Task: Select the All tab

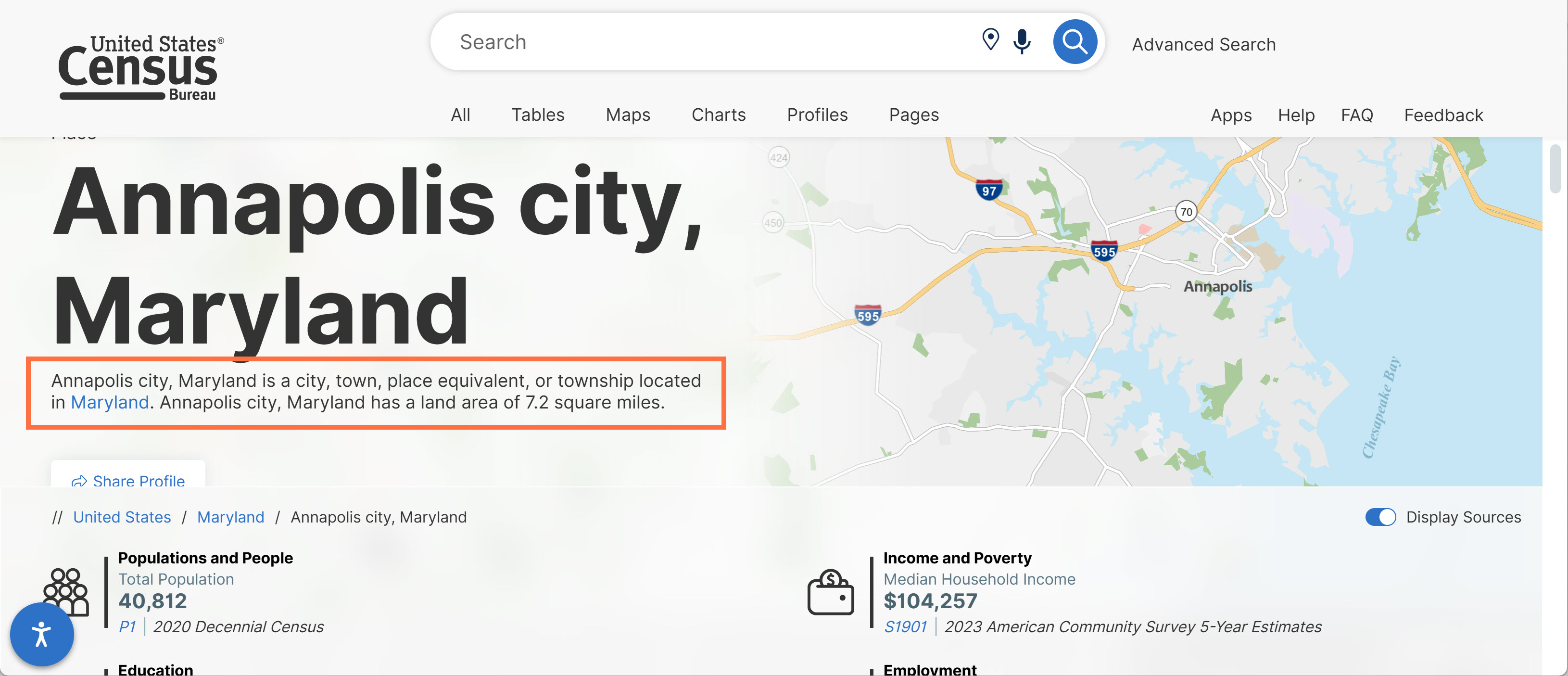Action: pyautogui.click(x=460, y=115)
